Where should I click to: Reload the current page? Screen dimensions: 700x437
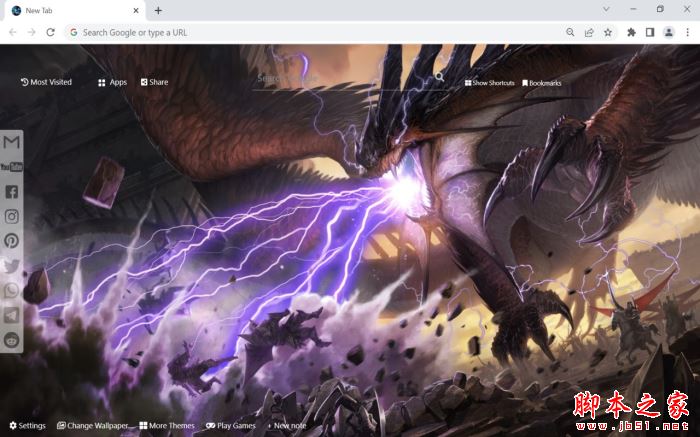point(50,32)
